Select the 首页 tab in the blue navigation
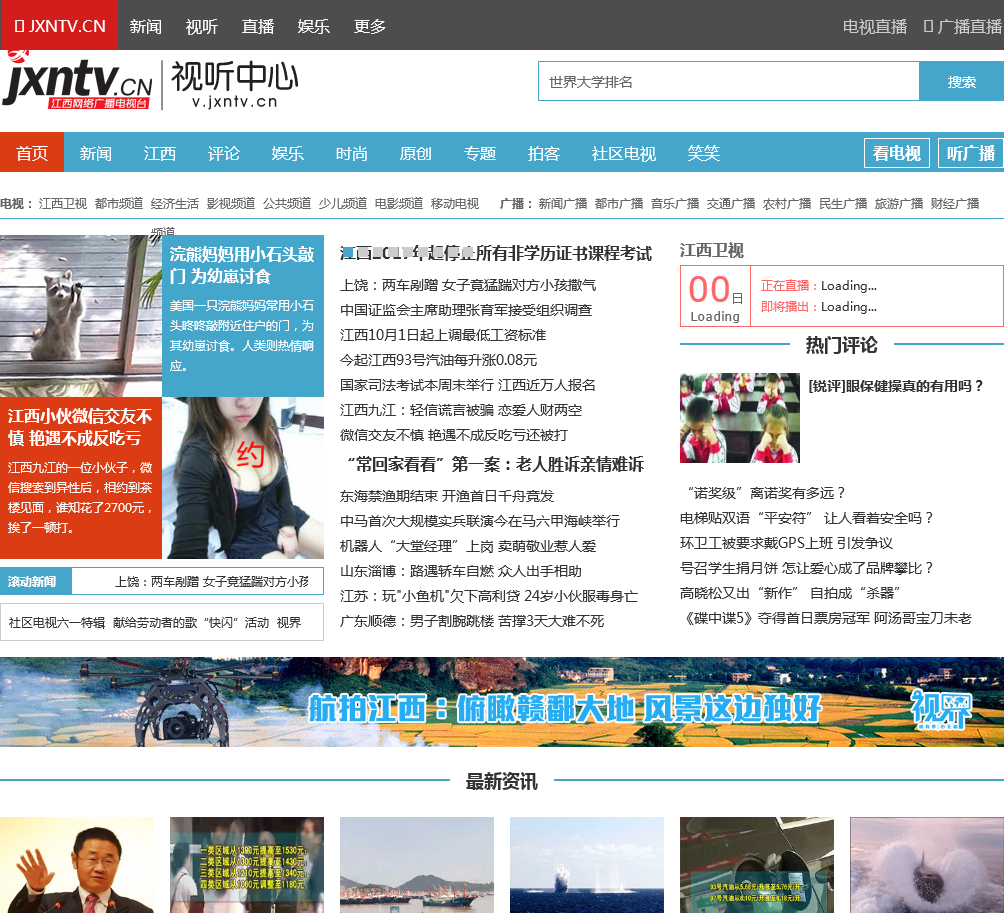The height and width of the screenshot is (913, 1004). [x=32, y=152]
